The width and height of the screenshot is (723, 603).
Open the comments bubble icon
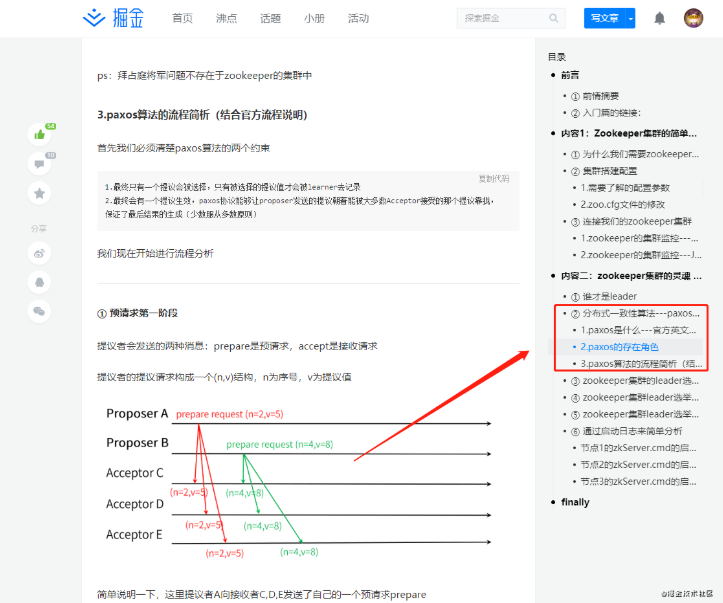tap(40, 164)
